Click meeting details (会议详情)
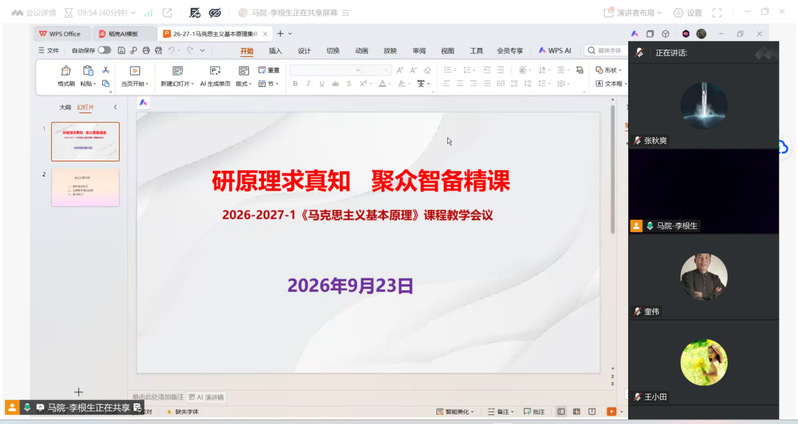This screenshot has height=424, width=798. (34, 13)
